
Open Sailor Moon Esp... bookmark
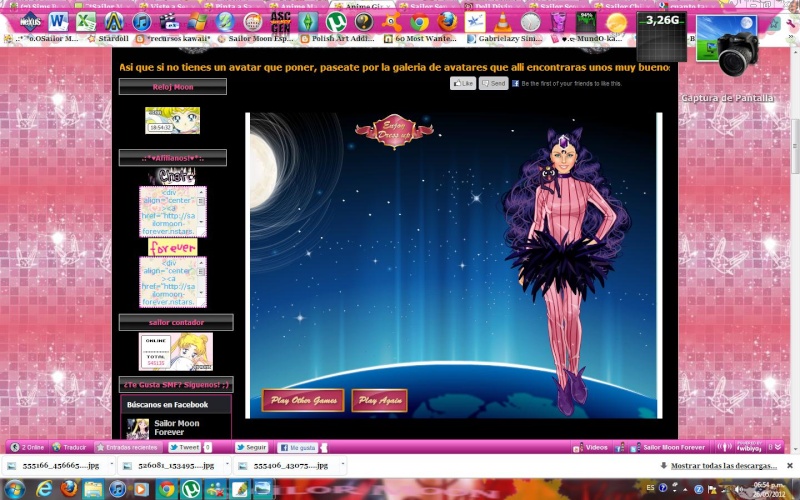(255, 38)
